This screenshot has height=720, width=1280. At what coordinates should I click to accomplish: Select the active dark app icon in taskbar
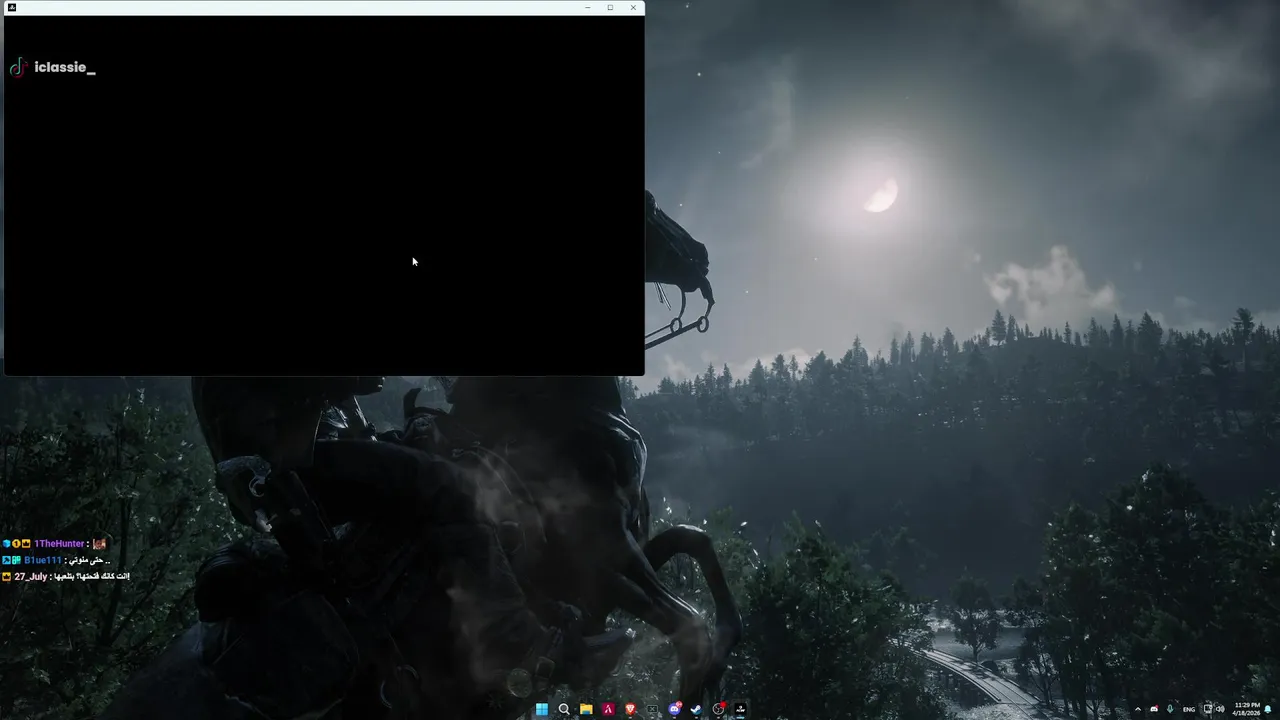pos(740,709)
